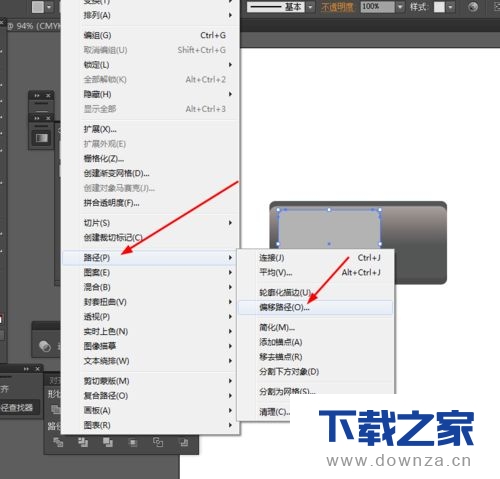Screen dimensions: 500x479
Task: Open the 混合(B) submenu
Action: [x=151, y=287]
